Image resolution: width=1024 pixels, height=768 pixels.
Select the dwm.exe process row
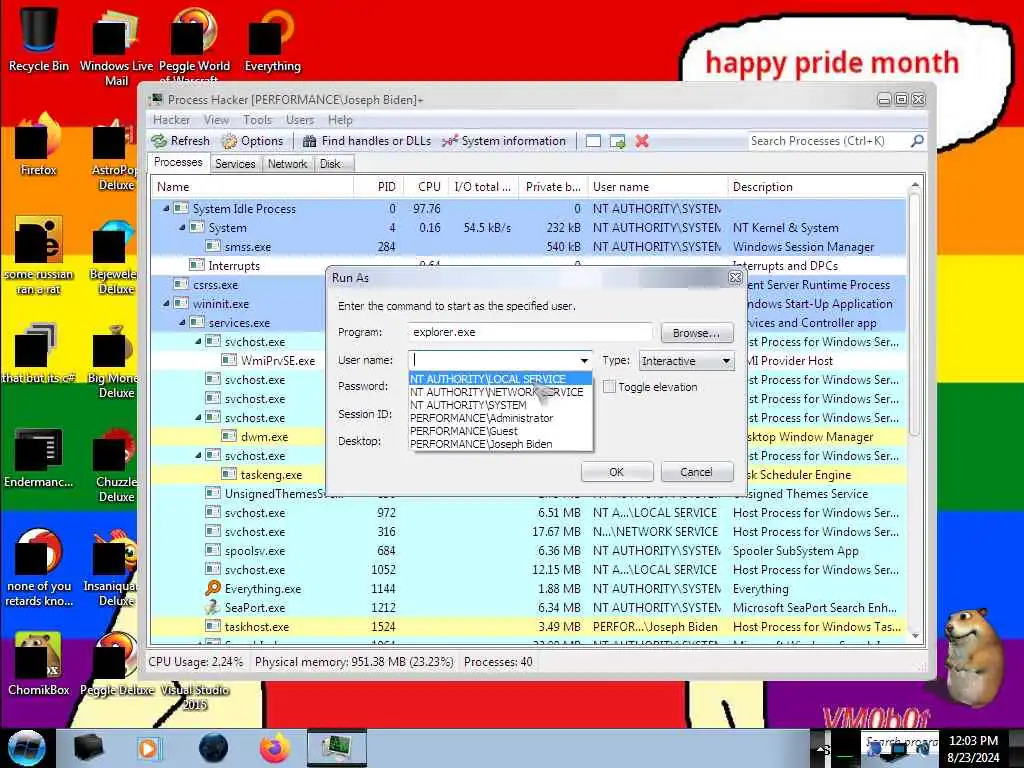(238, 436)
